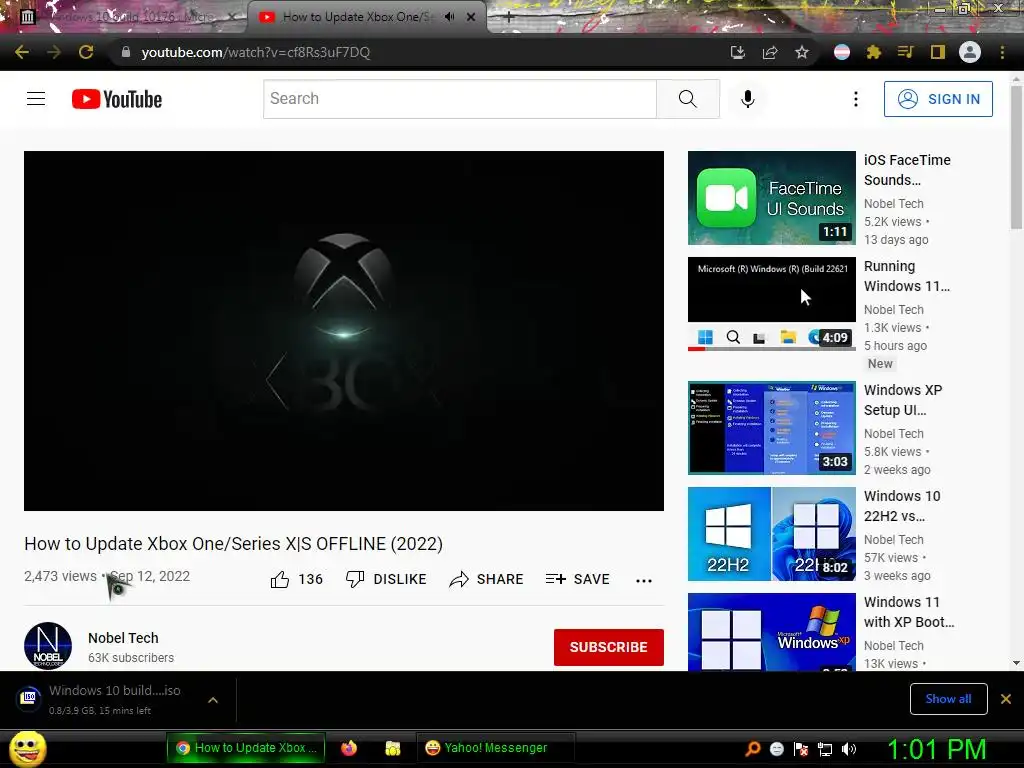
Task: Open Windows 11 with XP Boot title
Action: point(909,612)
